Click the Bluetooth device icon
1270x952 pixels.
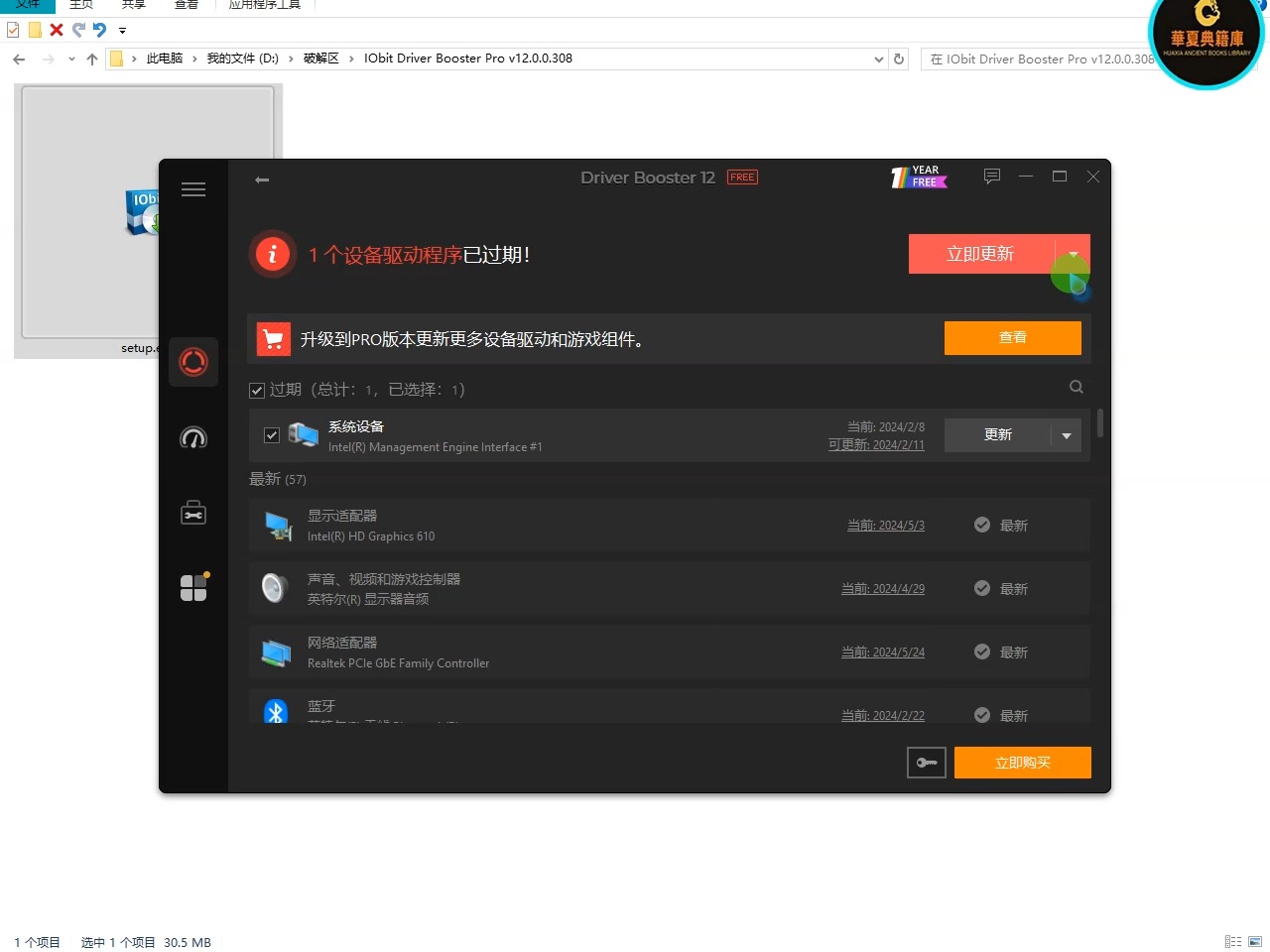(276, 711)
